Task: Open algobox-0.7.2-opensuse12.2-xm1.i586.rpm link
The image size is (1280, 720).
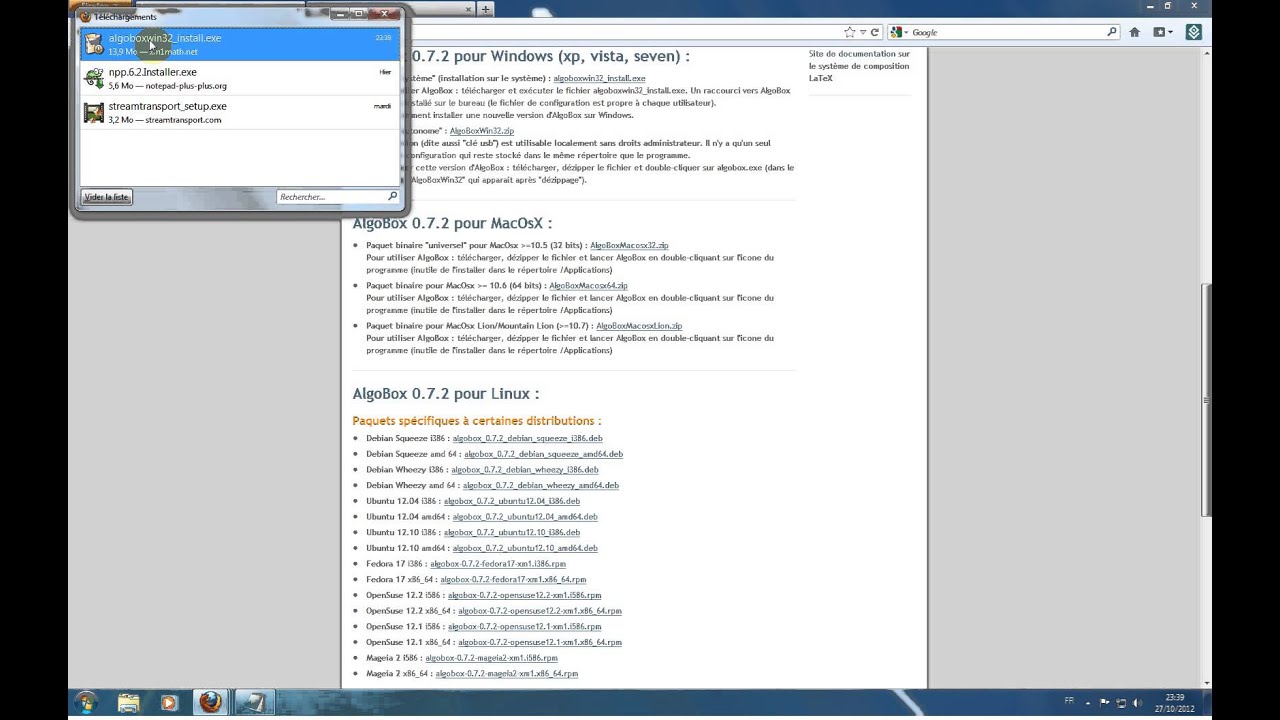Action: pyautogui.click(x=525, y=595)
